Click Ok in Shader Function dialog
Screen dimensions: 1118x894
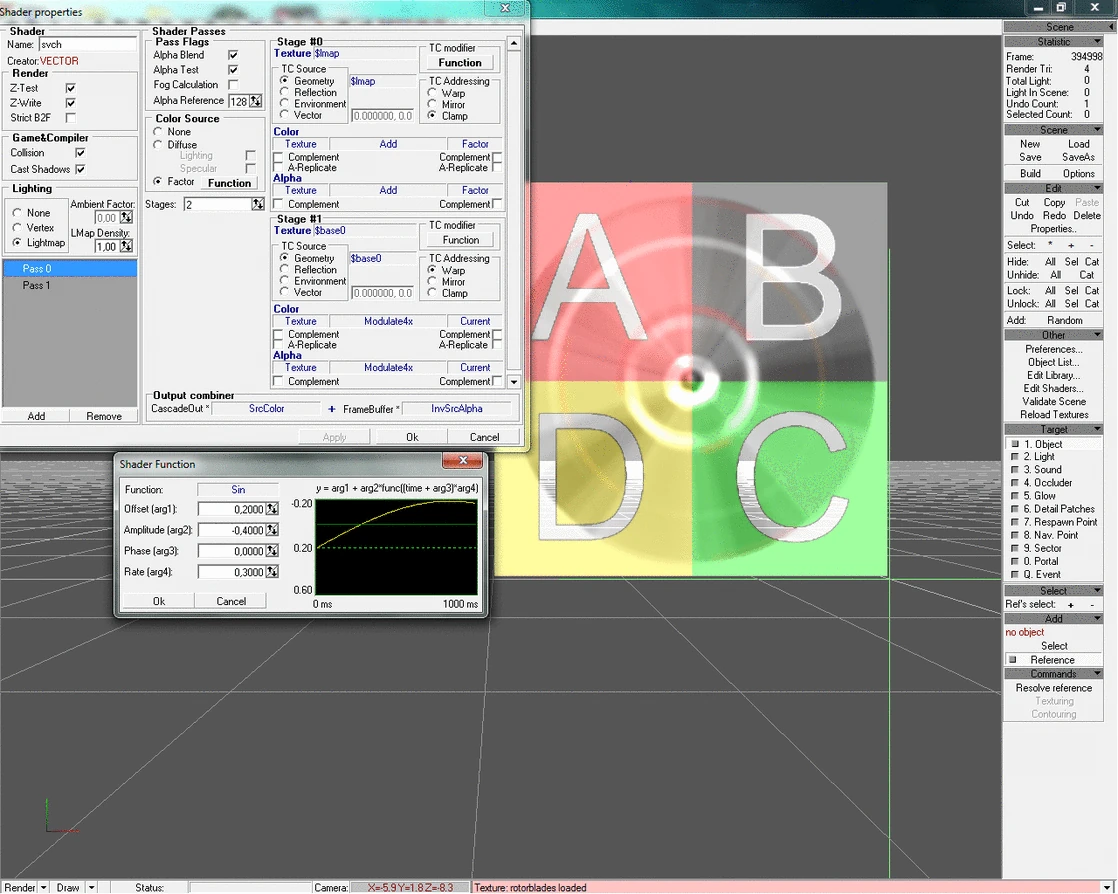point(158,601)
